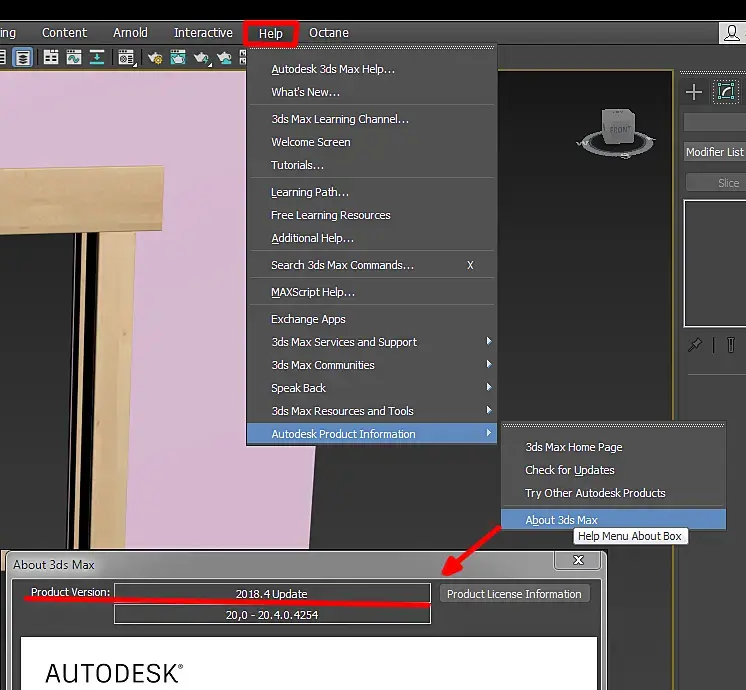Open the Curve Editor from toolbar
746x690 pixels.
(x=74, y=58)
